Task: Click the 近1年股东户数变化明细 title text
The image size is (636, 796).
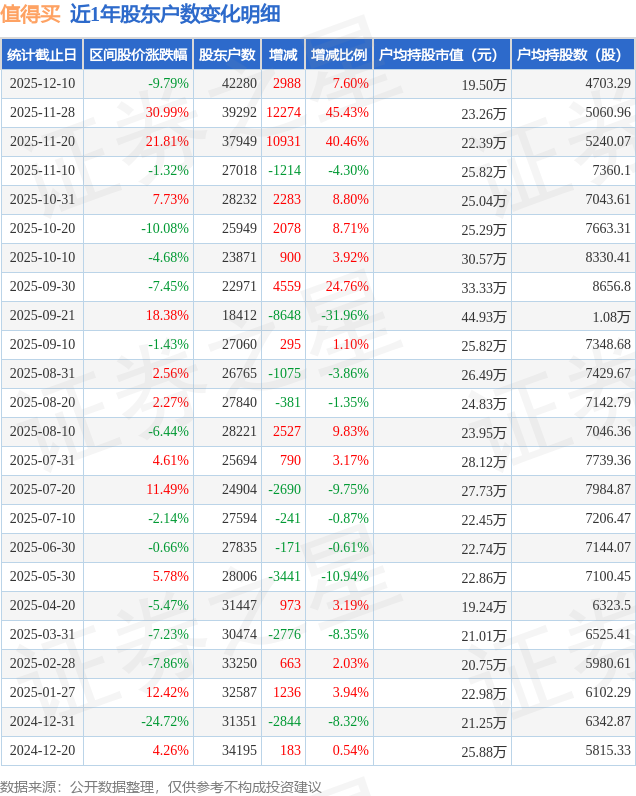Action: point(175,14)
